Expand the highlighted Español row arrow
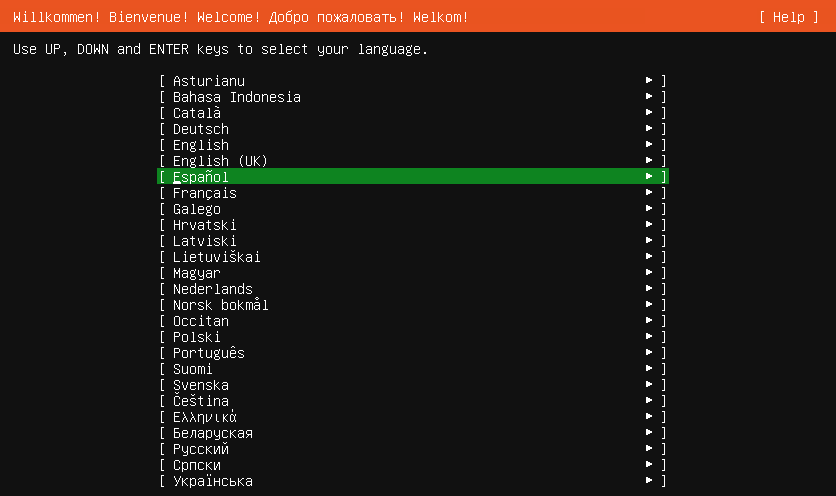 pyautogui.click(x=649, y=176)
